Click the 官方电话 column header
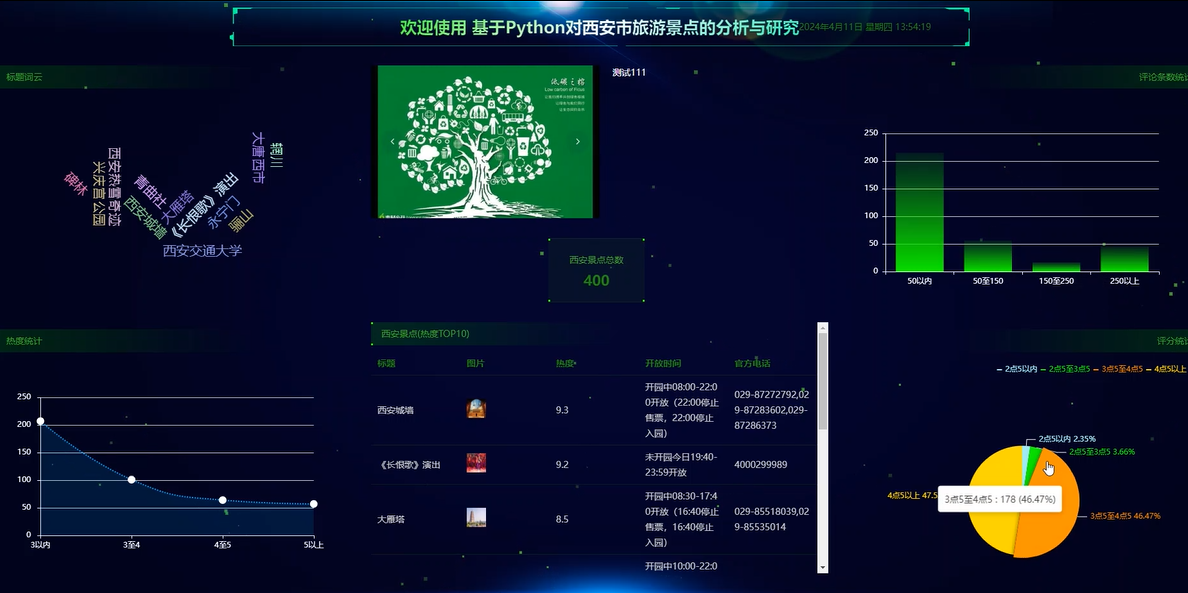 click(752, 364)
